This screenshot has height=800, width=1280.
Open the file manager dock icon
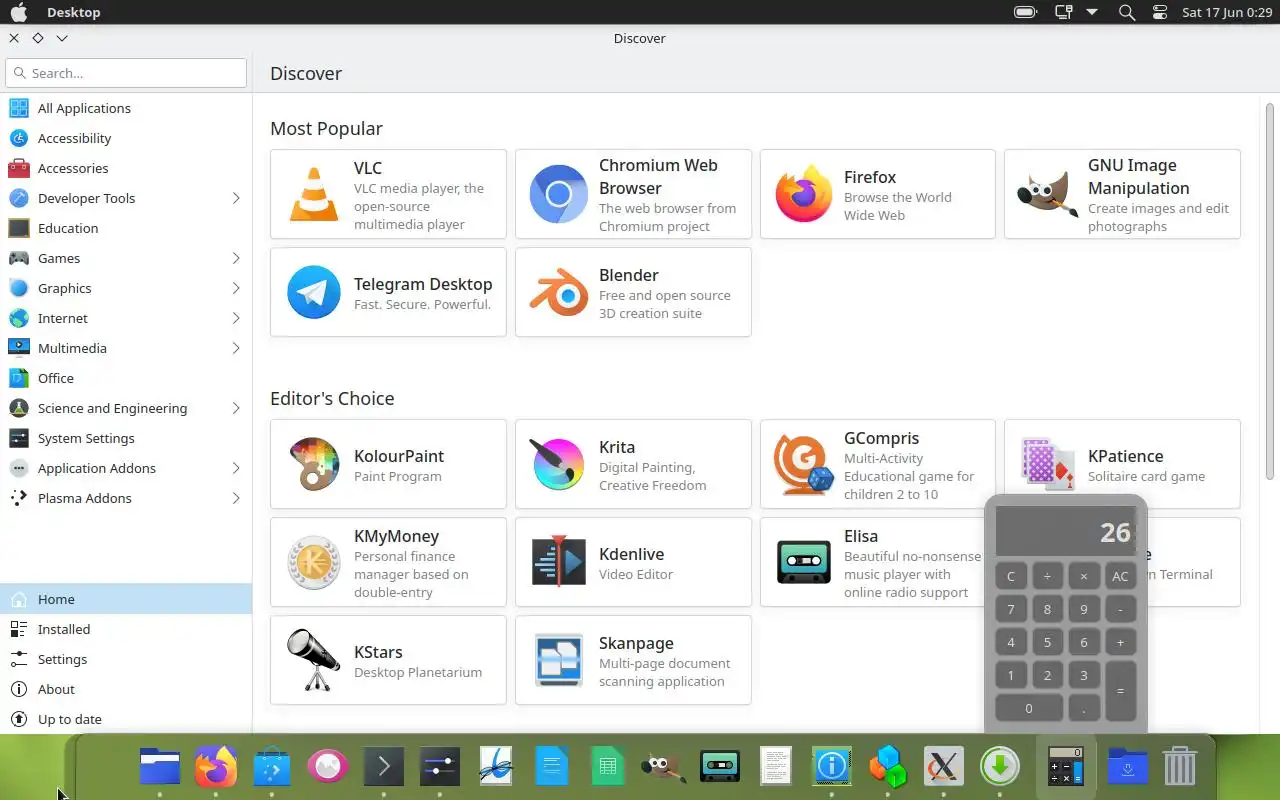160,767
